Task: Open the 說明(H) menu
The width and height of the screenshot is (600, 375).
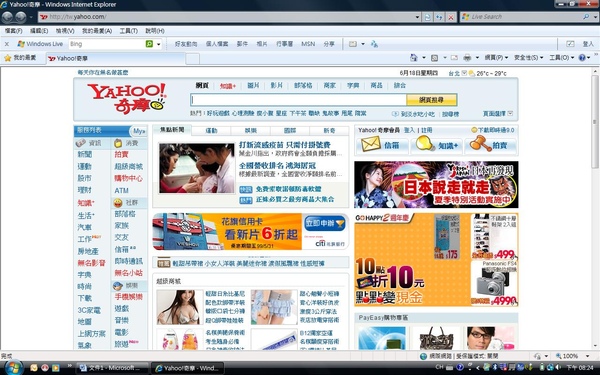Action: [x=155, y=31]
